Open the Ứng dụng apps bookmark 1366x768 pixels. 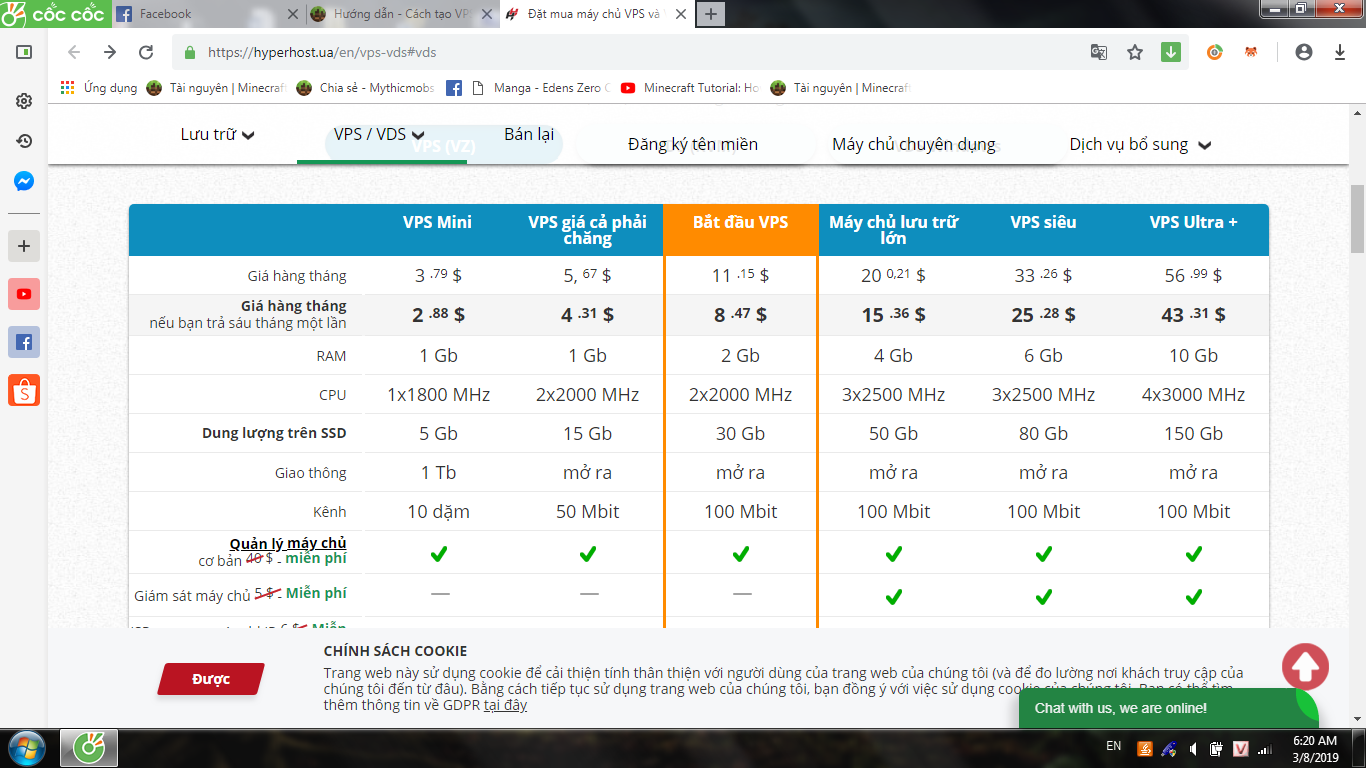tap(99, 88)
